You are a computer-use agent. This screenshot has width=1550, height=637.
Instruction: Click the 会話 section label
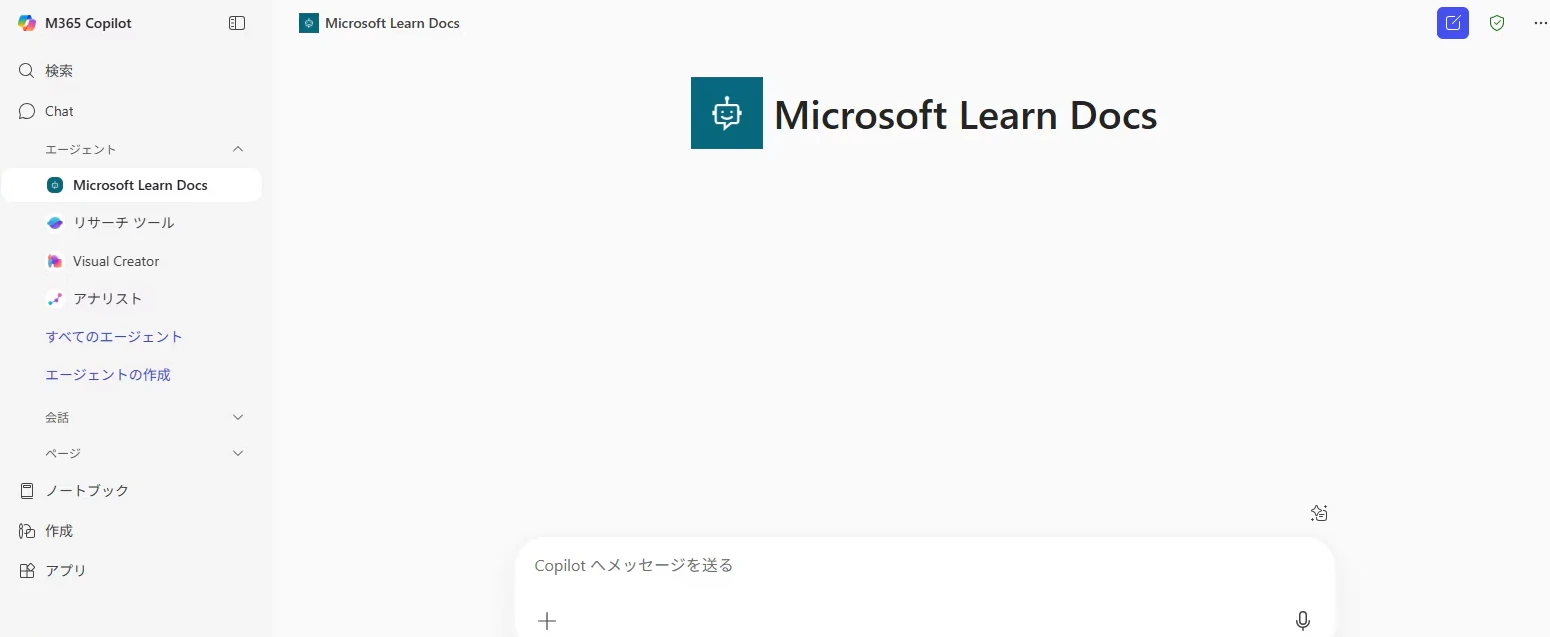[x=57, y=417]
